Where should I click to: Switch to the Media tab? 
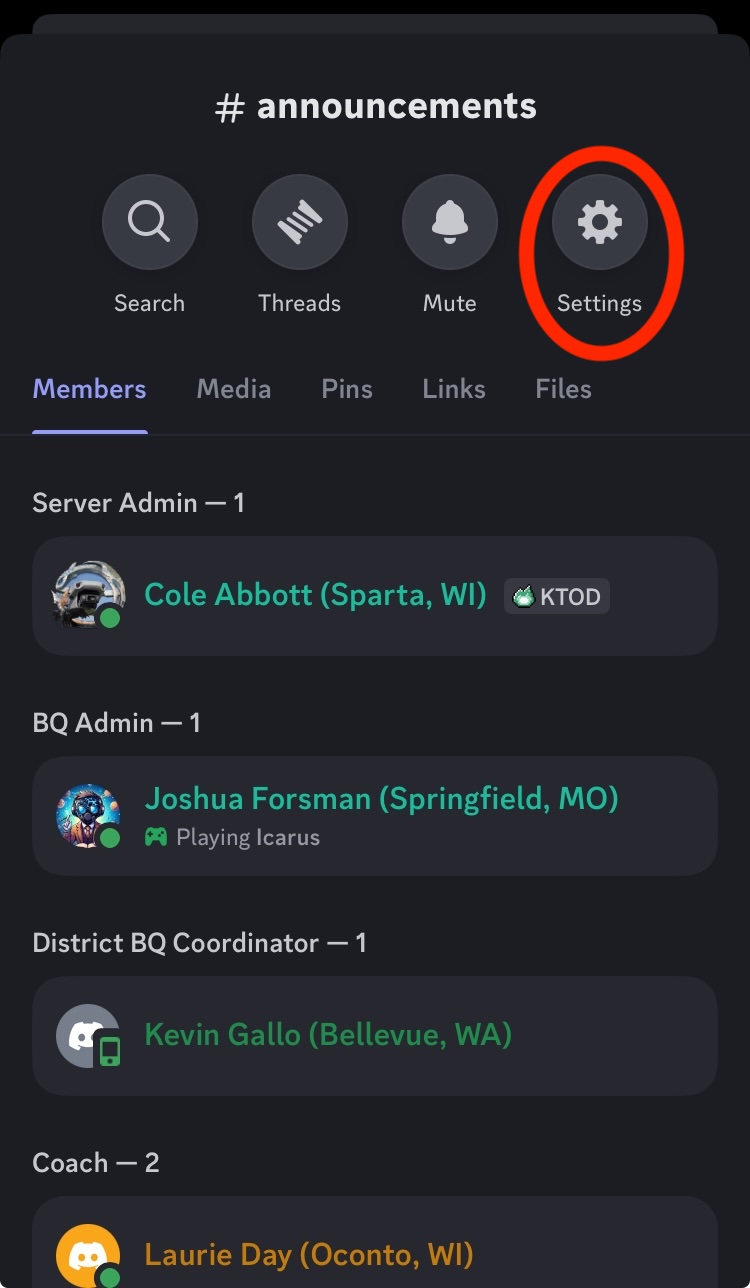[233, 389]
